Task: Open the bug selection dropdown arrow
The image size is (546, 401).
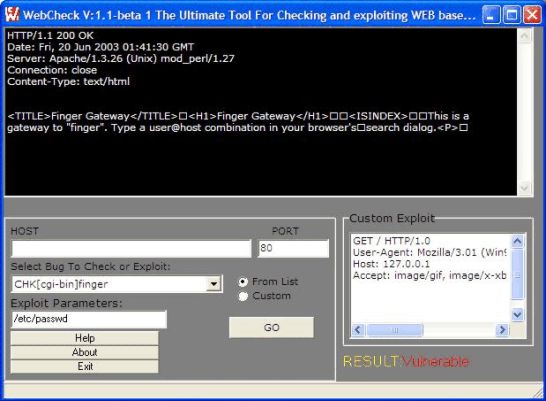Action: tap(213, 284)
